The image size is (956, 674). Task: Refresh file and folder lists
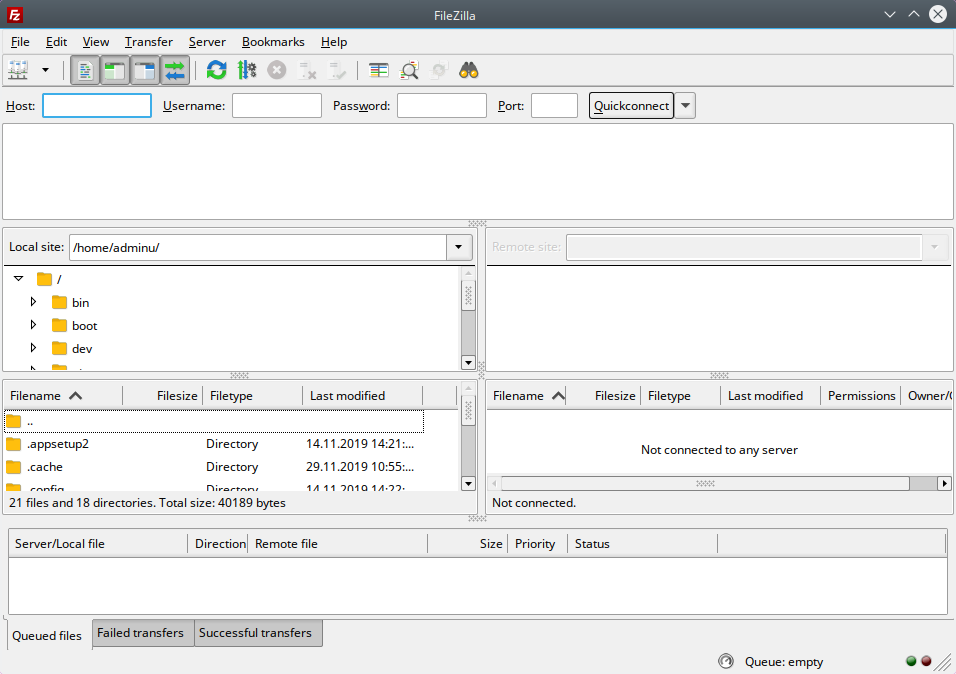coord(216,70)
